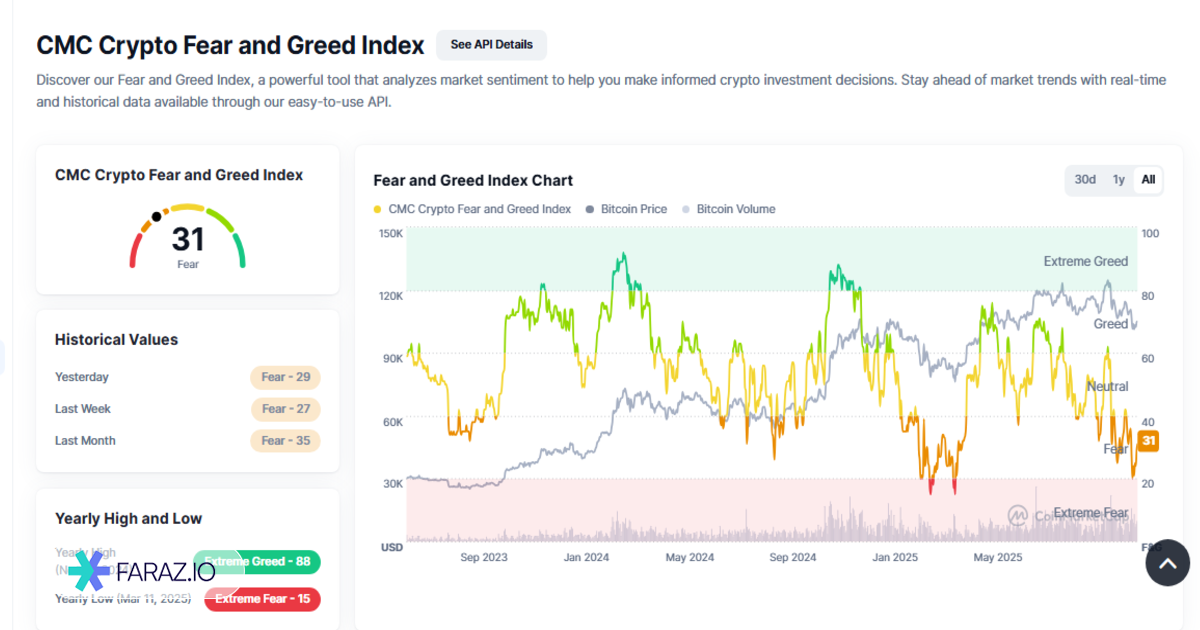Click the CoinMarketCap watermark logo in chart

tap(1018, 515)
